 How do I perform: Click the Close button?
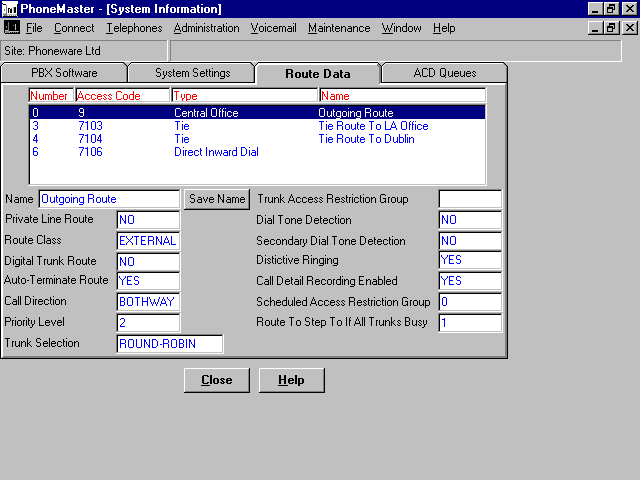(x=217, y=380)
